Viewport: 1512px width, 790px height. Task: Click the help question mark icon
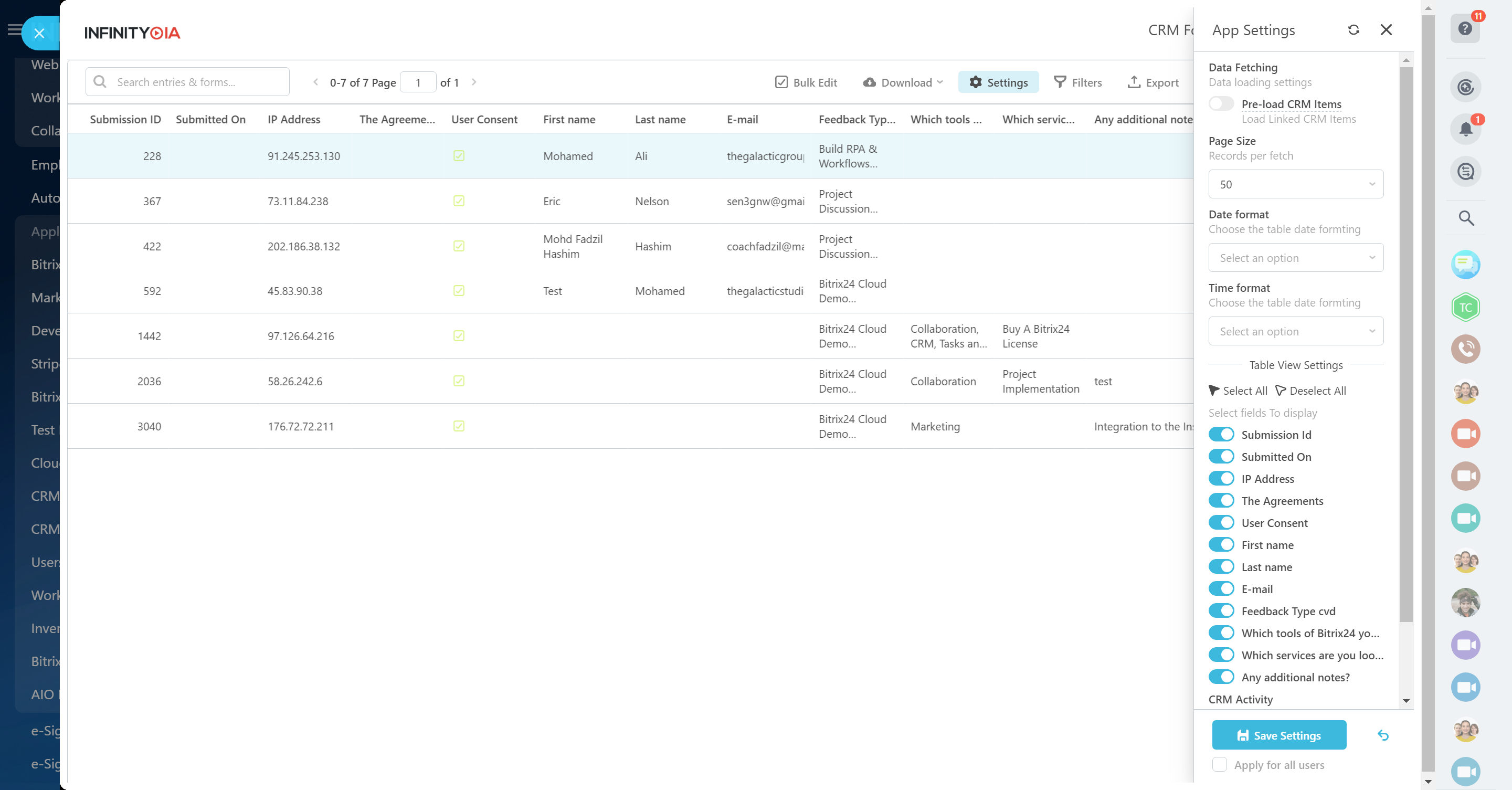[x=1465, y=29]
